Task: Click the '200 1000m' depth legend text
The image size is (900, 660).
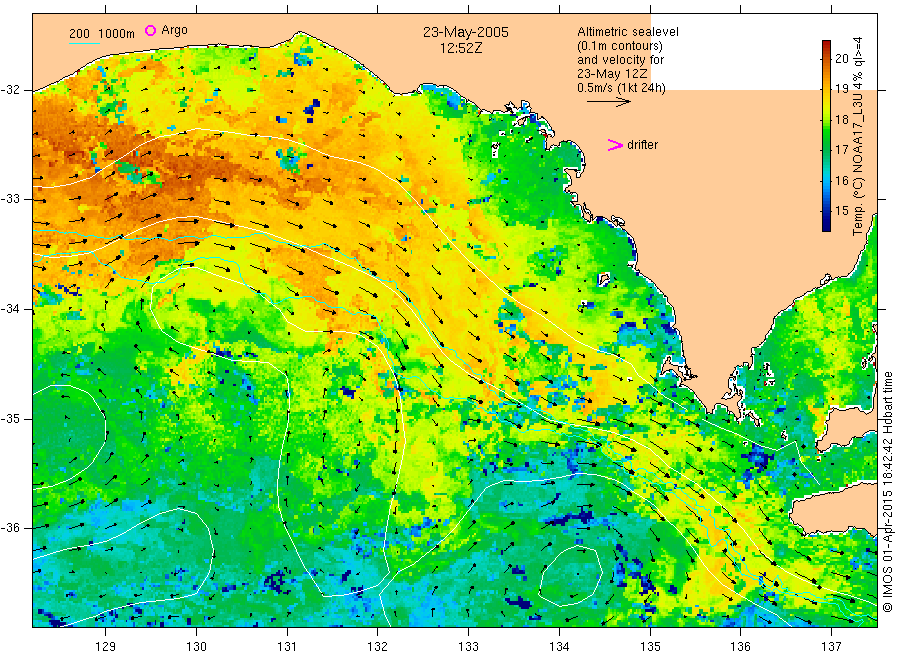Action: pos(102,34)
